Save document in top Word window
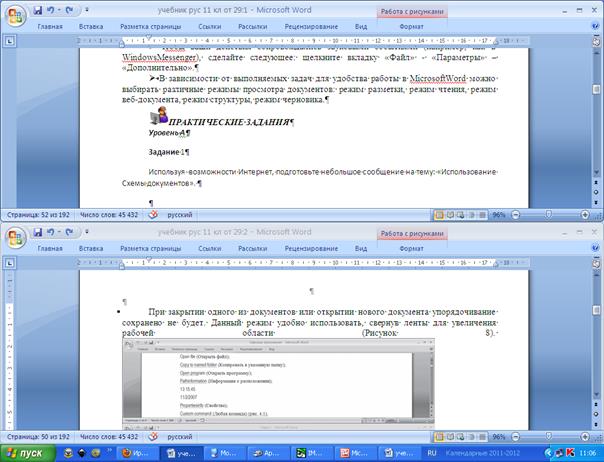This screenshot has height=462, width=604. point(37,10)
